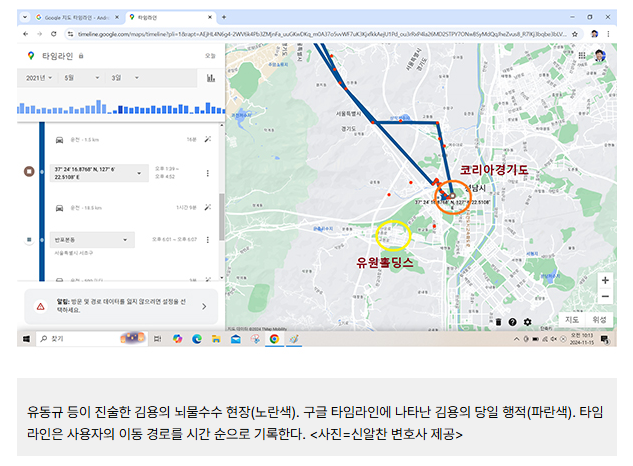Click the scroll down arrow of the timeline panel
This screenshot has width=633, height=466.
click(222, 278)
